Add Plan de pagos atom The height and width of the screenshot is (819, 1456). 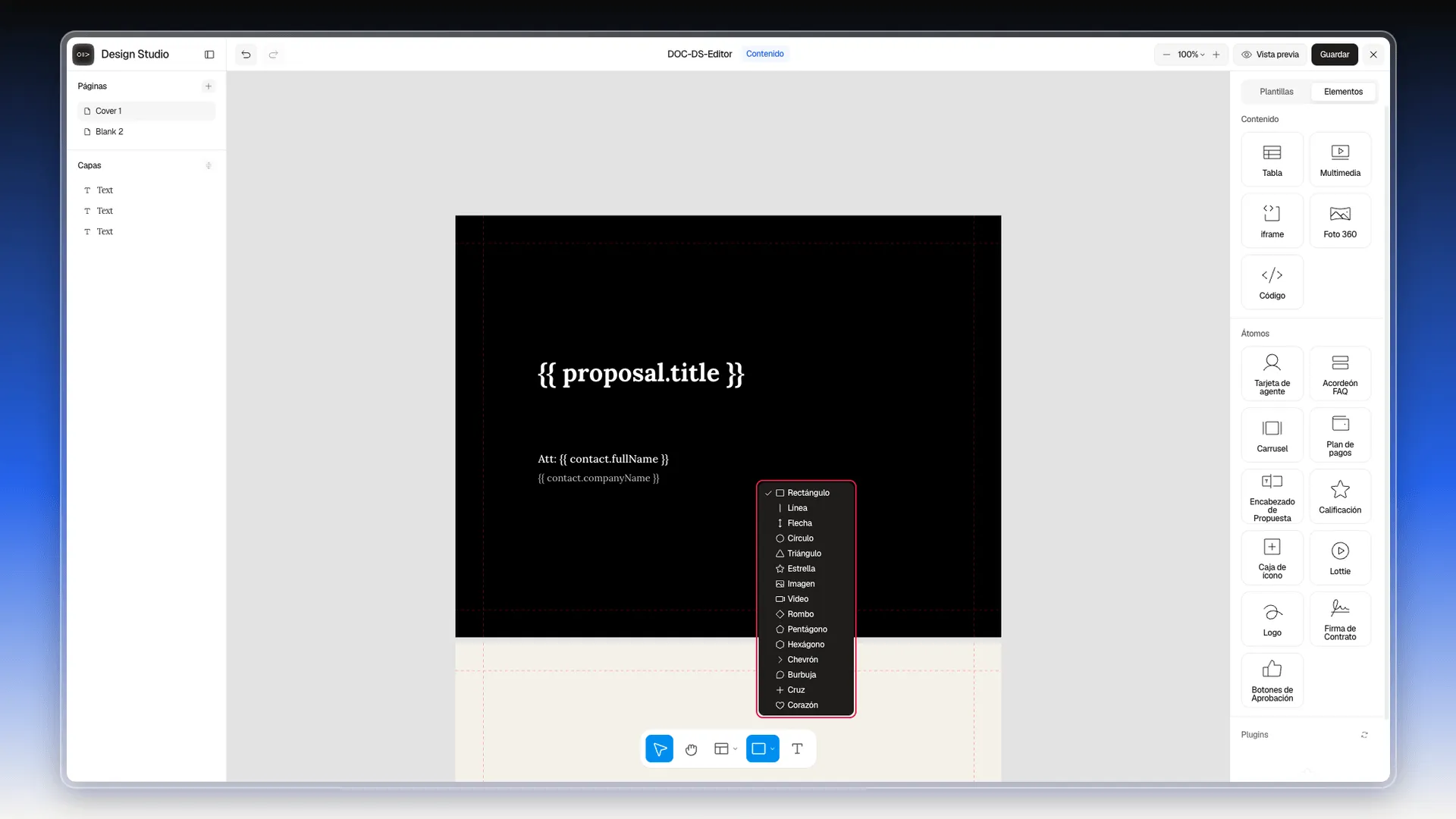[1340, 436]
